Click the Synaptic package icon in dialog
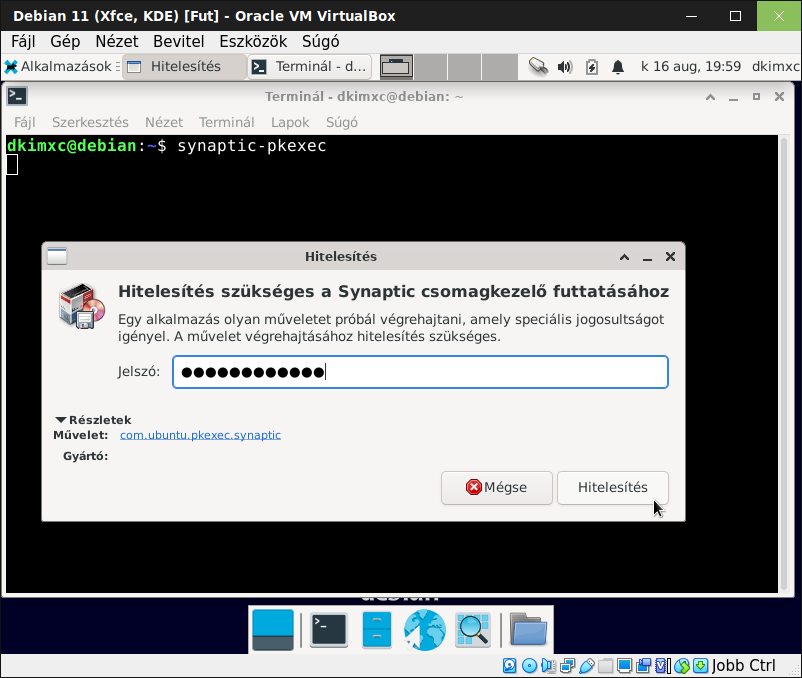 (82, 306)
